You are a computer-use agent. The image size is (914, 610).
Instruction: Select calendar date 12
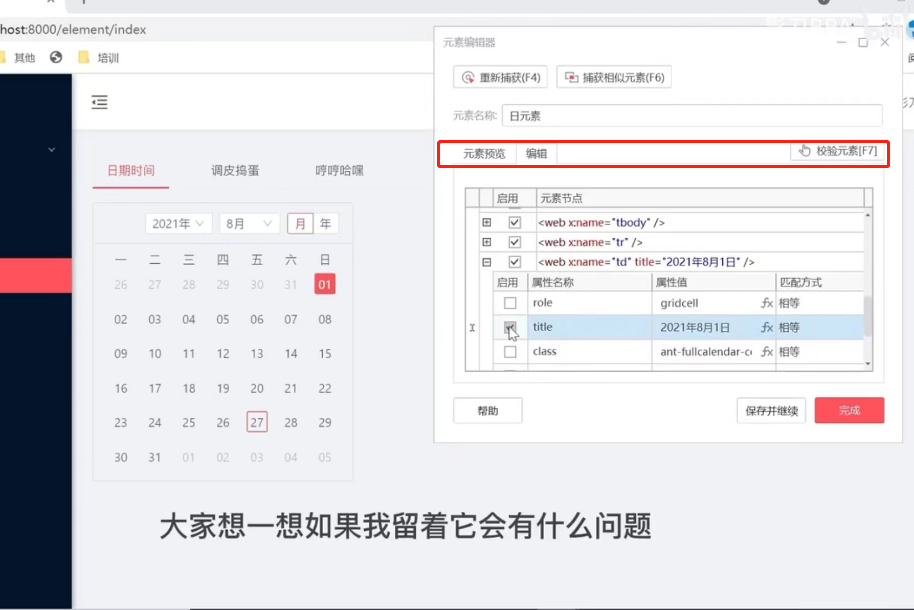(x=223, y=353)
